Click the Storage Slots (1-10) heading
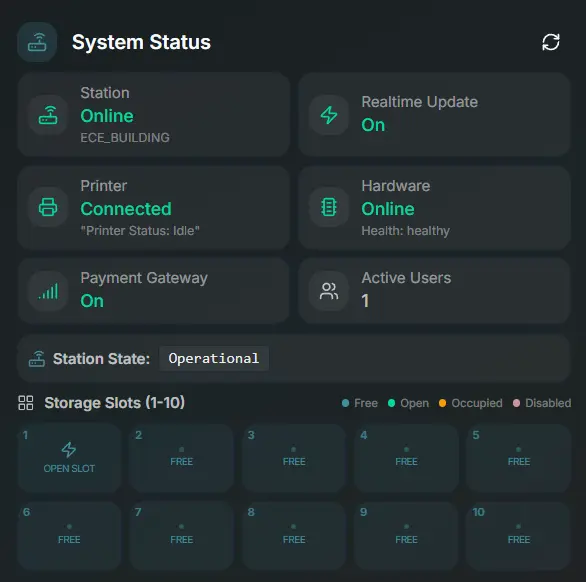The width and height of the screenshot is (586, 582). tap(114, 403)
